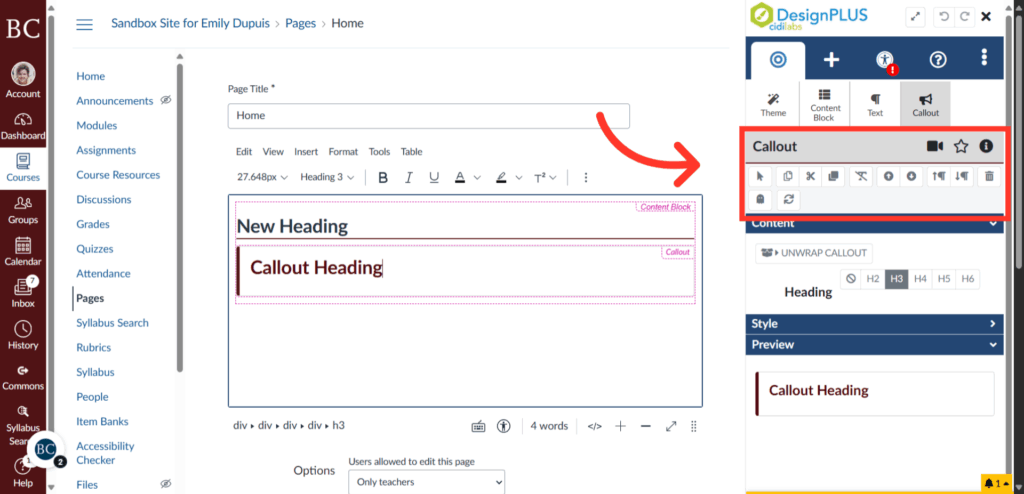Open the editor Tools menu
Image resolution: width=1024 pixels, height=494 pixels.
[x=379, y=152]
